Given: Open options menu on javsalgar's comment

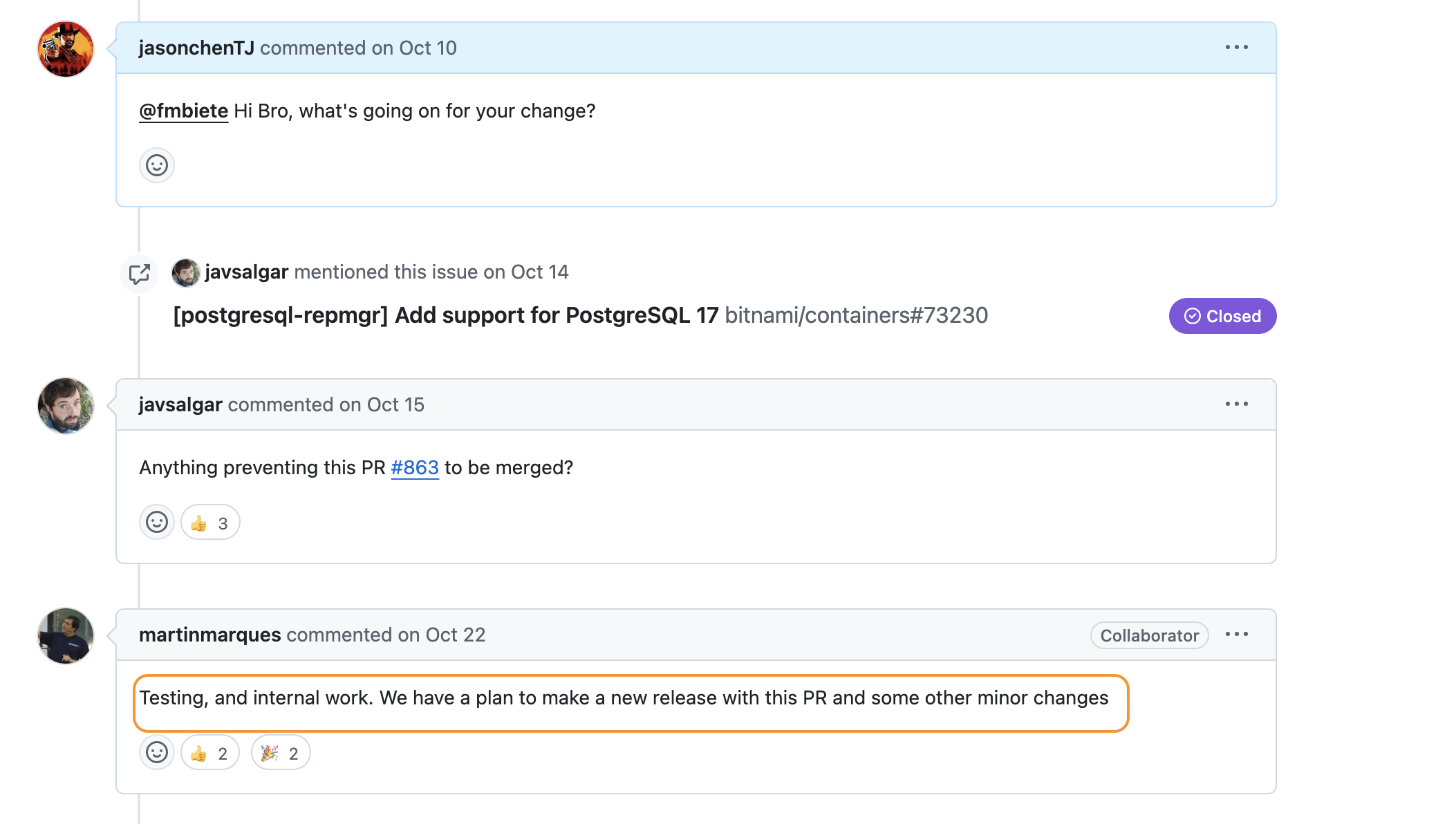Looking at the screenshot, I should pyautogui.click(x=1236, y=404).
